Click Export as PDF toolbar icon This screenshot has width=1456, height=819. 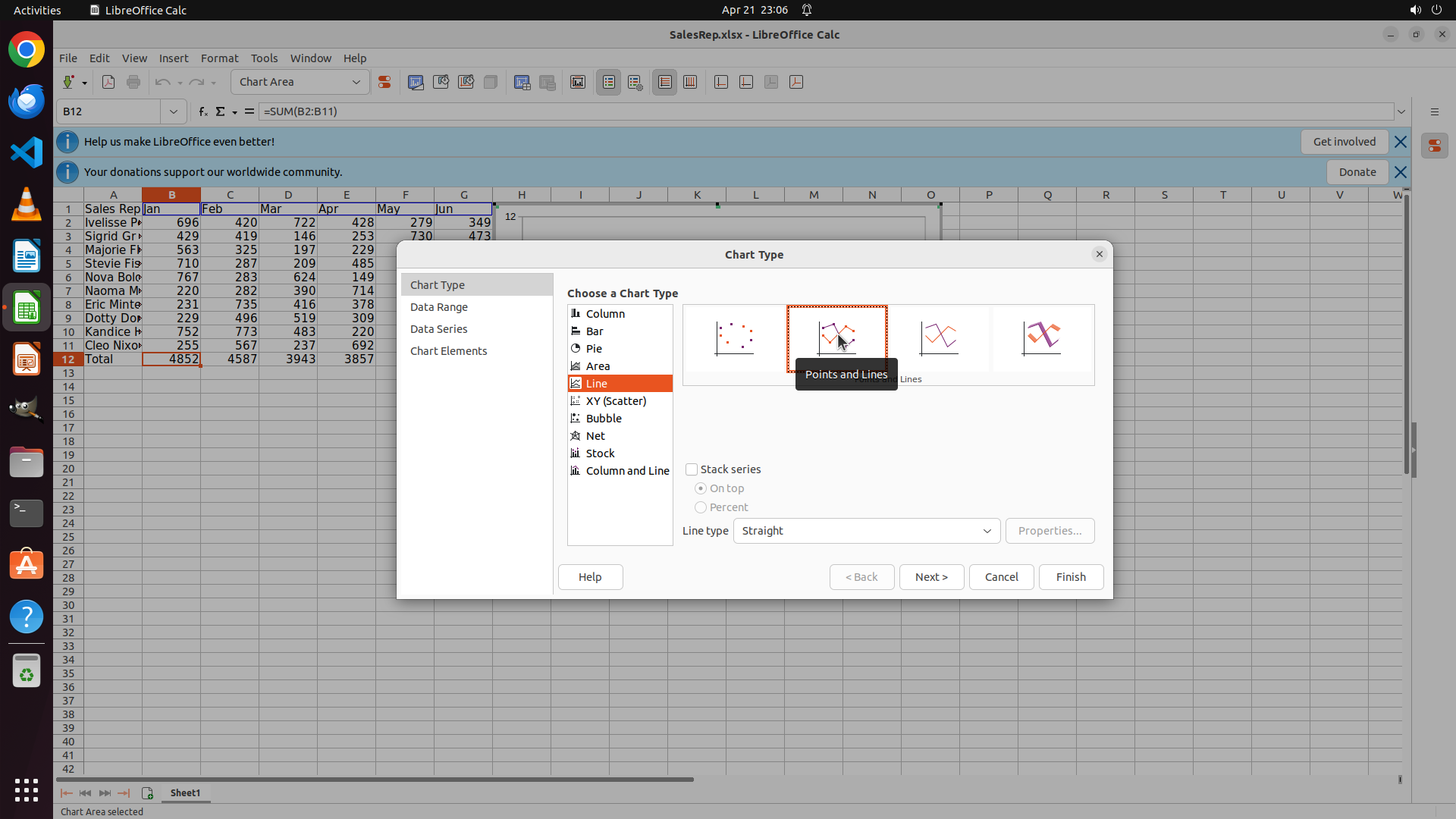(108, 82)
